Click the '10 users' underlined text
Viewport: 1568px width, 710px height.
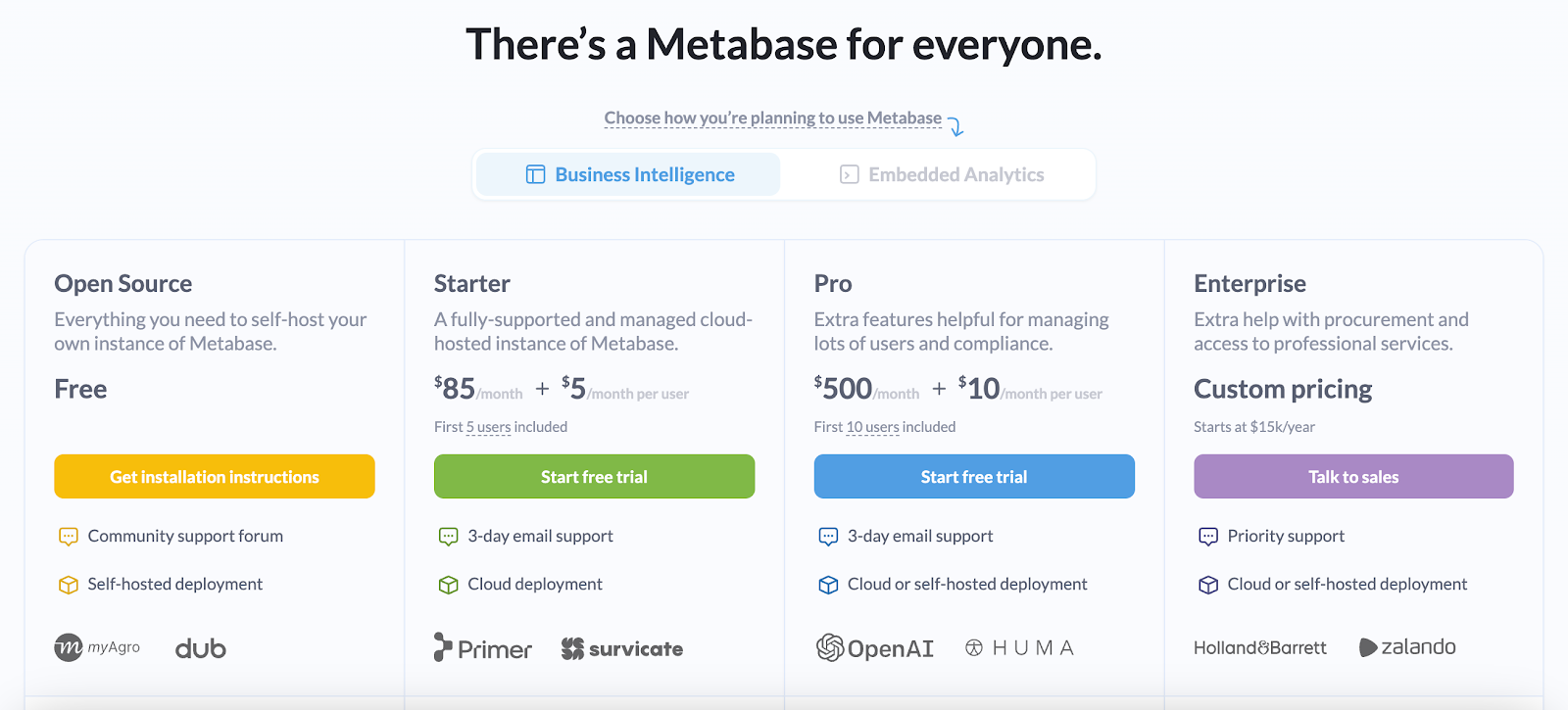pyautogui.click(x=872, y=427)
